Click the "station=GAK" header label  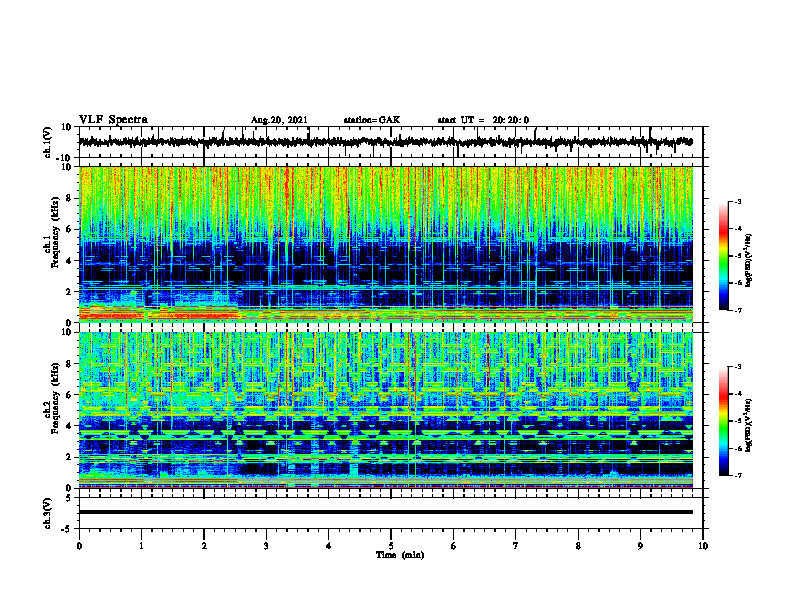point(372,120)
